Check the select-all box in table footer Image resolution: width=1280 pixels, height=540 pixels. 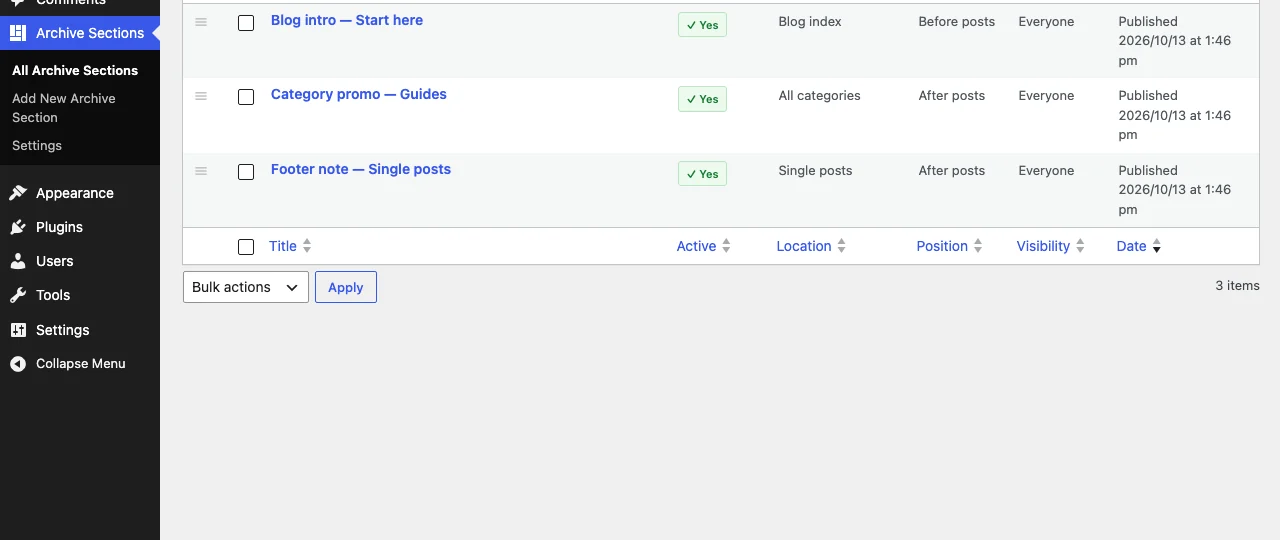246,247
